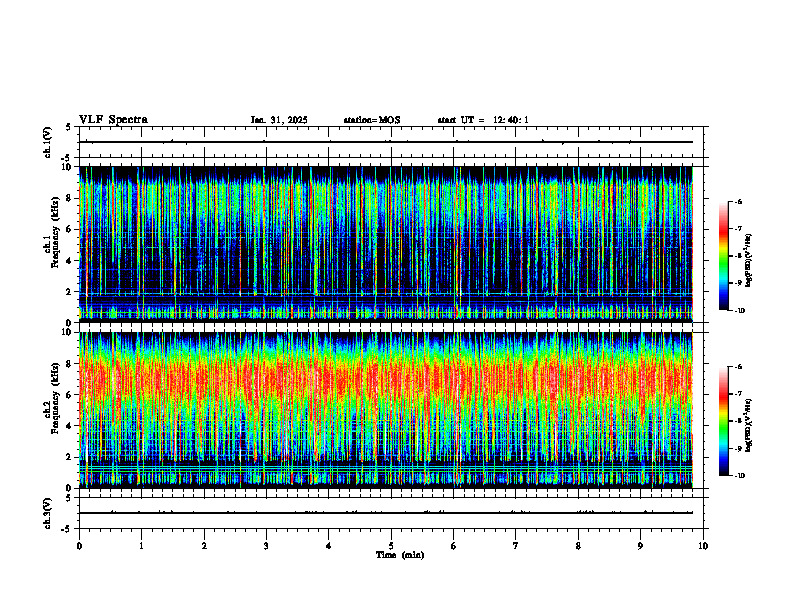Click the time axis tick label "3"
This screenshot has height=612, width=792.
click(266, 546)
